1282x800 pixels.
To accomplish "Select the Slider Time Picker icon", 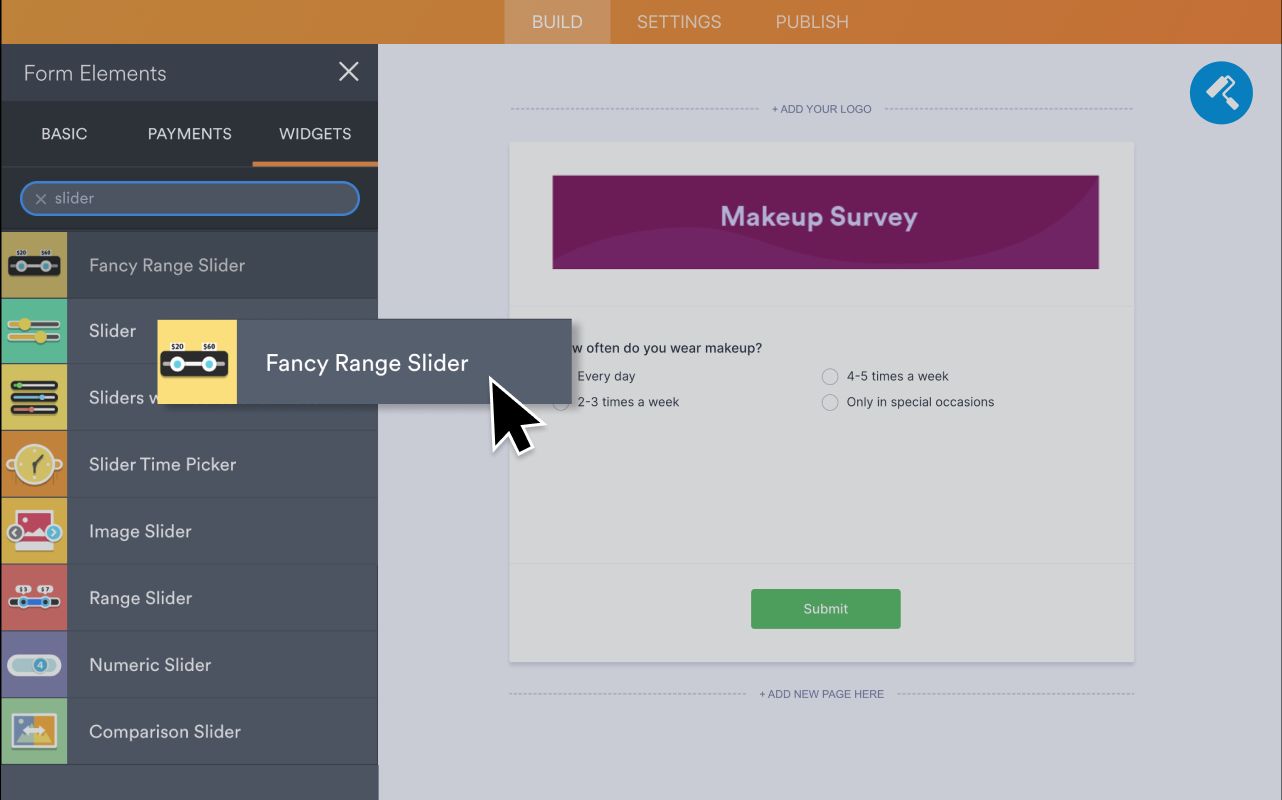I will 34,464.
